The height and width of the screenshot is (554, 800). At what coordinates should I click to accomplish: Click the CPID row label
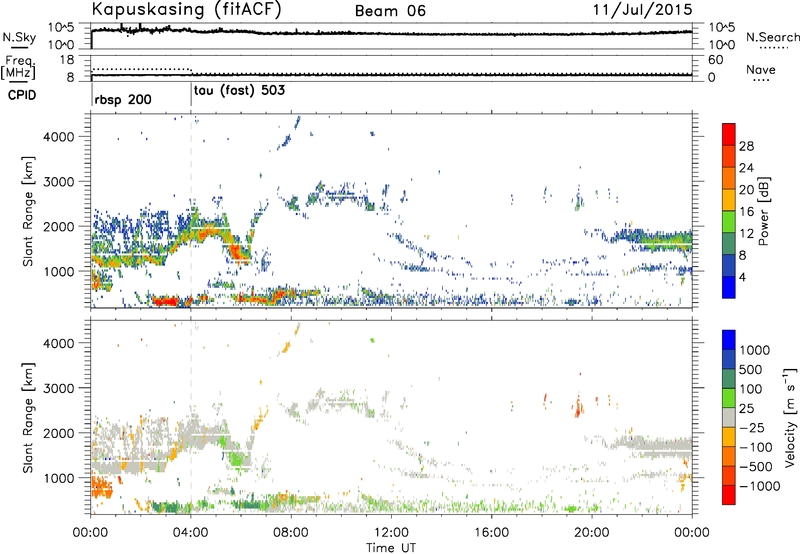coord(22,95)
